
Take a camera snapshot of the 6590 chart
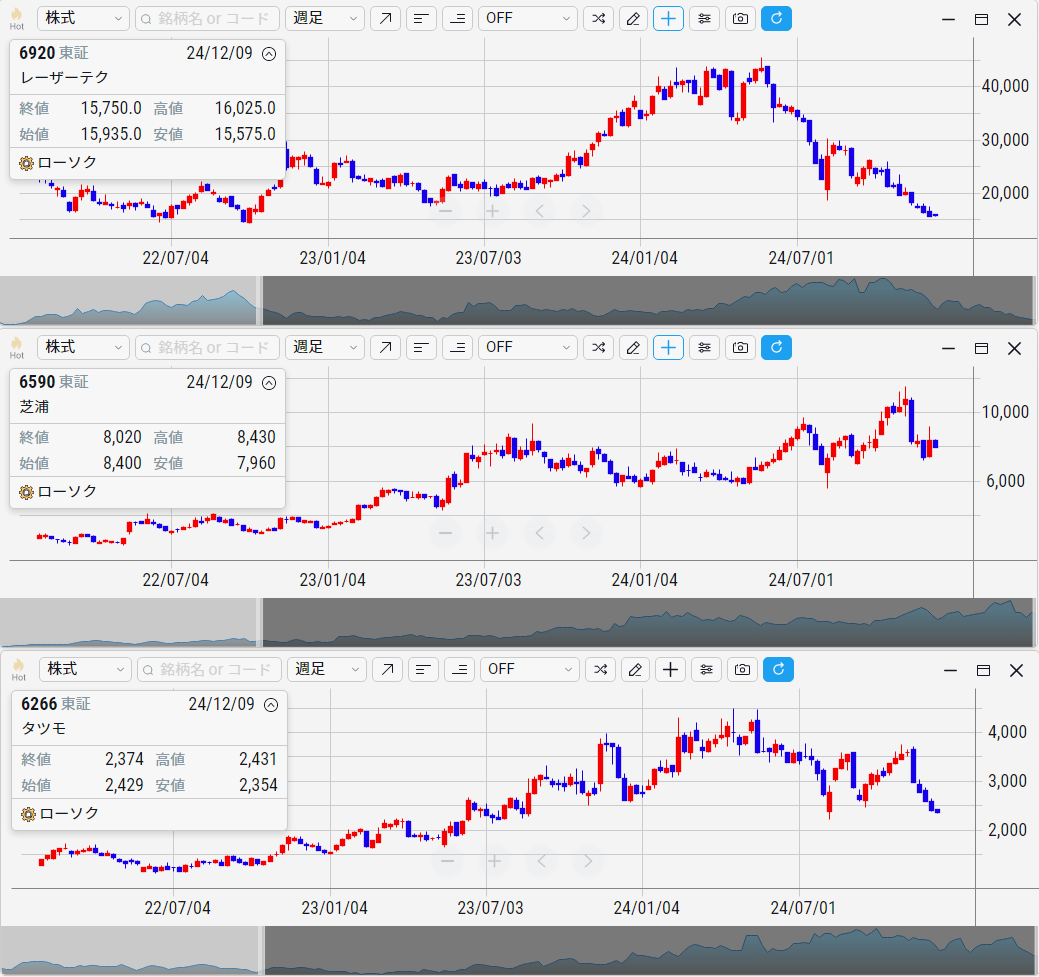[740, 347]
